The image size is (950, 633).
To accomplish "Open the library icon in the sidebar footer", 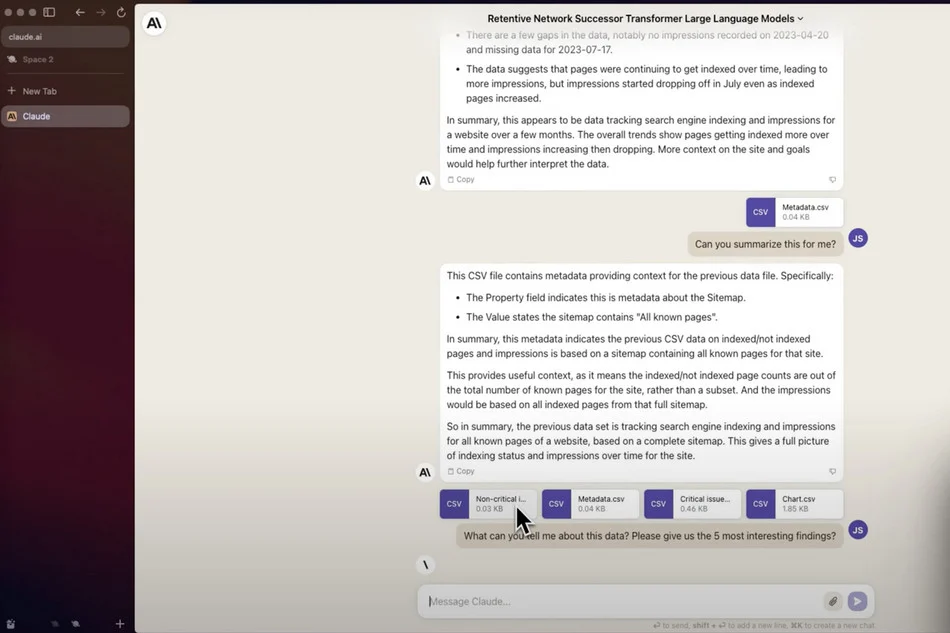I will click(11, 624).
